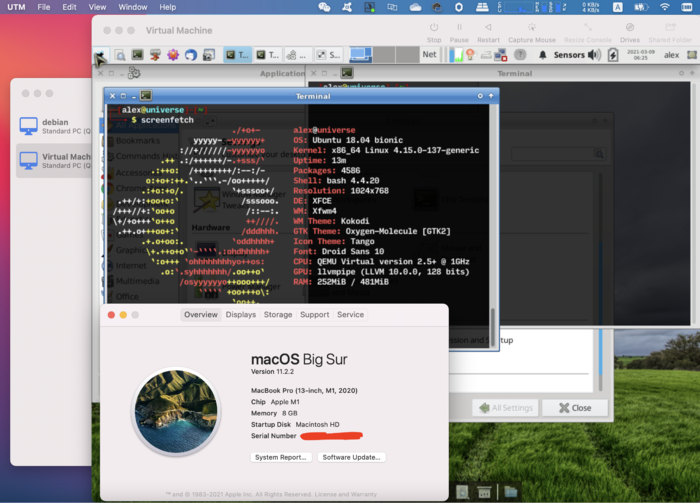
Task: Click the Sensors plugin in XFCE panel
Action: 569,55
